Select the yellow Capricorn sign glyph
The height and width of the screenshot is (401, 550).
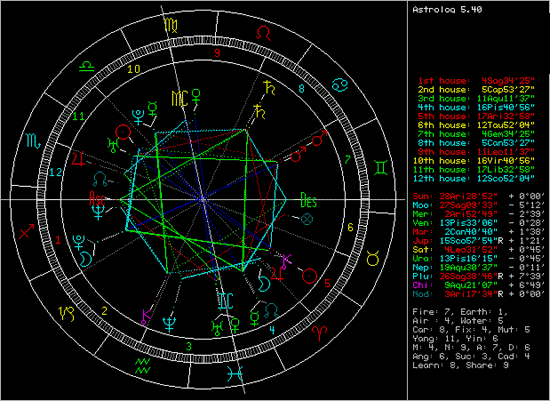pyautogui.click(x=67, y=314)
